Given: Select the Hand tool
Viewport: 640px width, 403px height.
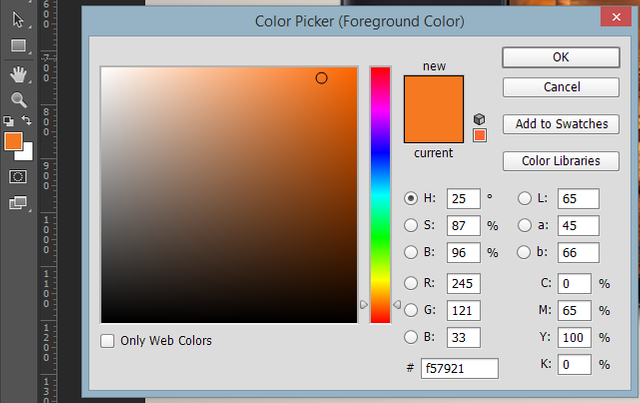Looking at the screenshot, I should (x=18, y=75).
